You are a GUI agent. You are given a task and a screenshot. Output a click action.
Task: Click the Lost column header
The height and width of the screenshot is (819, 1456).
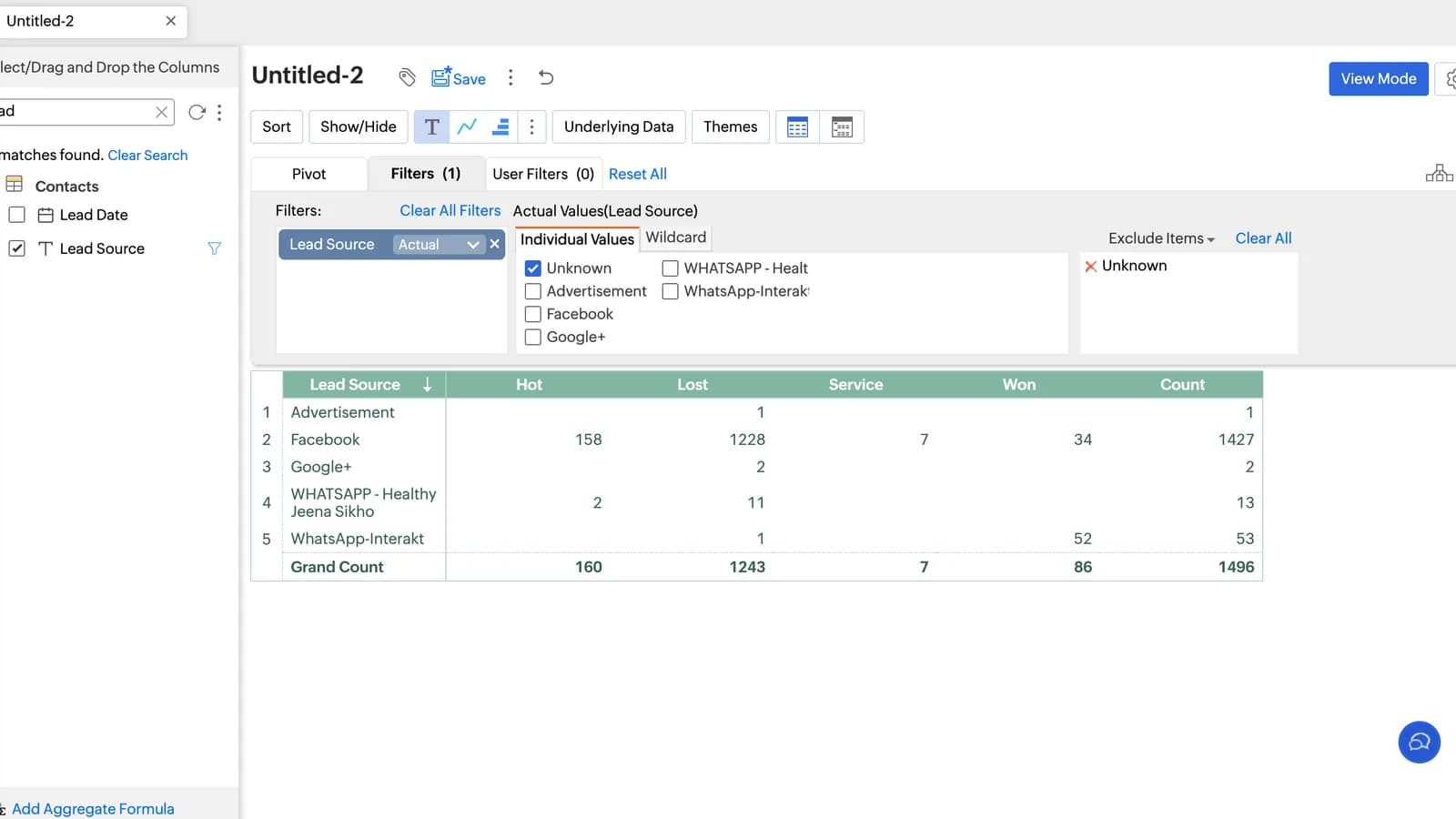pos(692,385)
